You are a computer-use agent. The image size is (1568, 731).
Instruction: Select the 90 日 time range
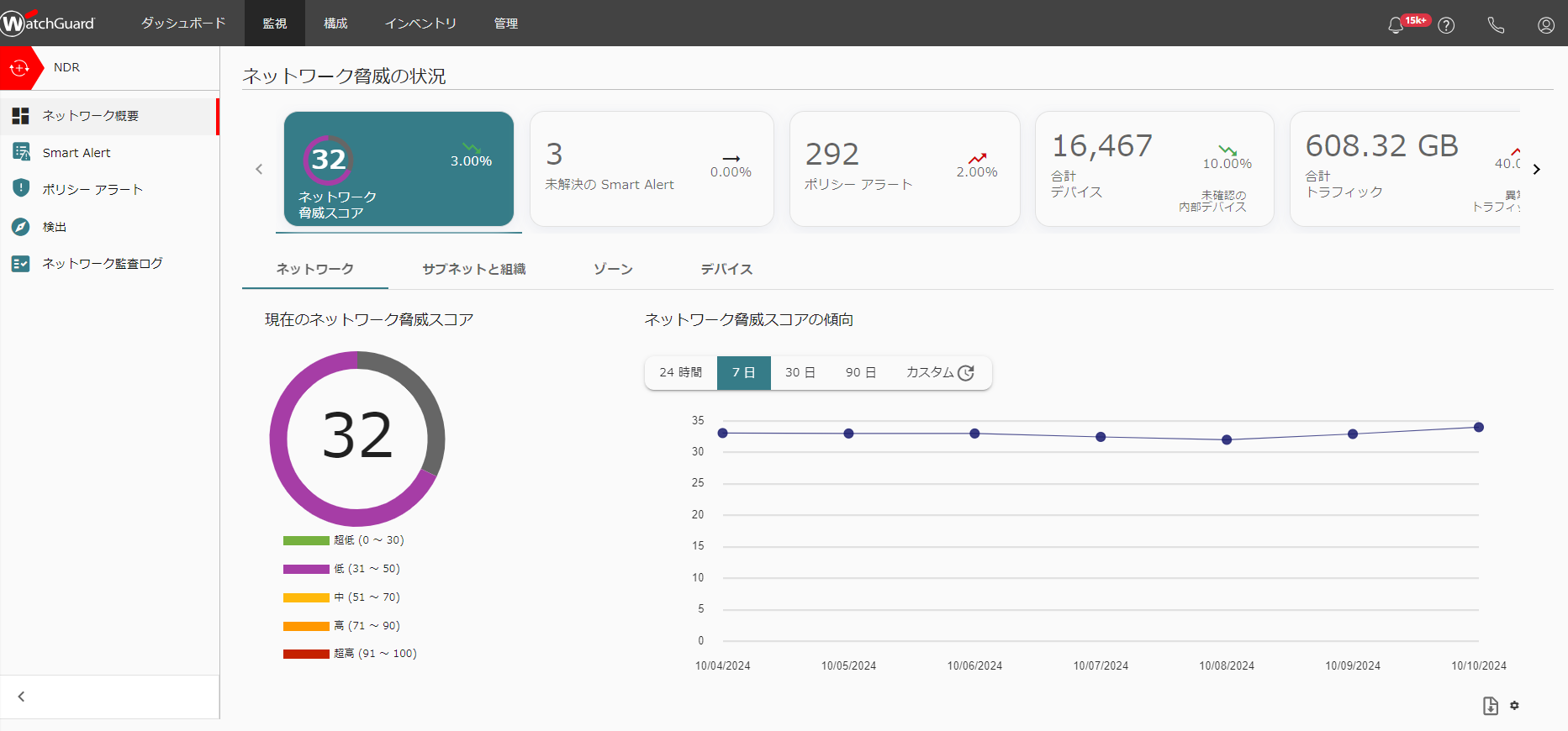(x=861, y=372)
